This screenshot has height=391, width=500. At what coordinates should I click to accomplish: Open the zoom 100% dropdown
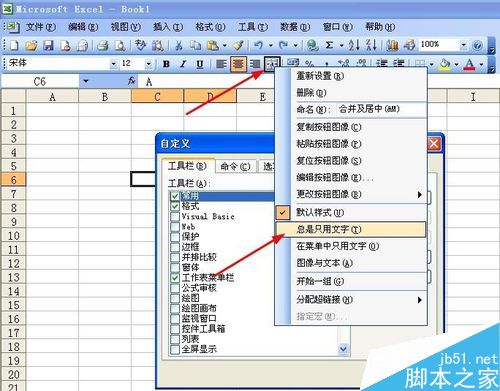[x=463, y=45]
